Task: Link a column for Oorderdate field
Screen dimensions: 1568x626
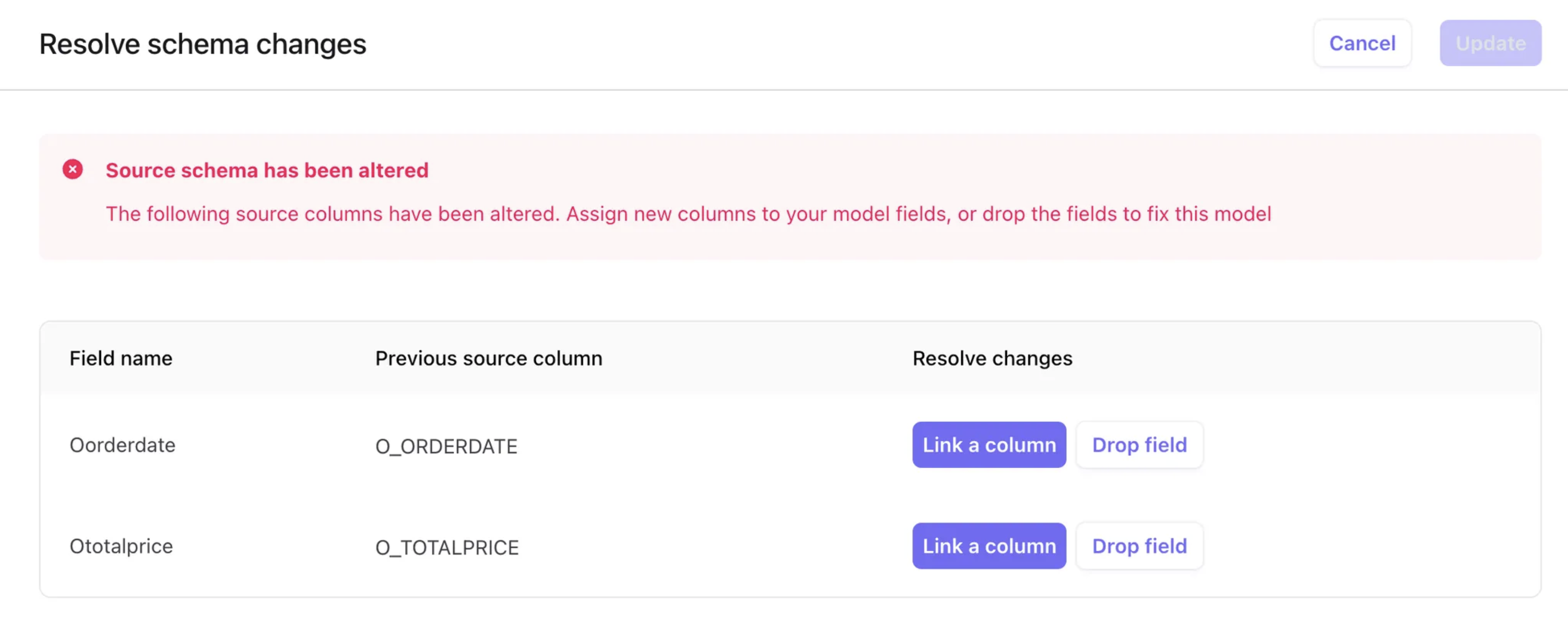Action: 989,445
